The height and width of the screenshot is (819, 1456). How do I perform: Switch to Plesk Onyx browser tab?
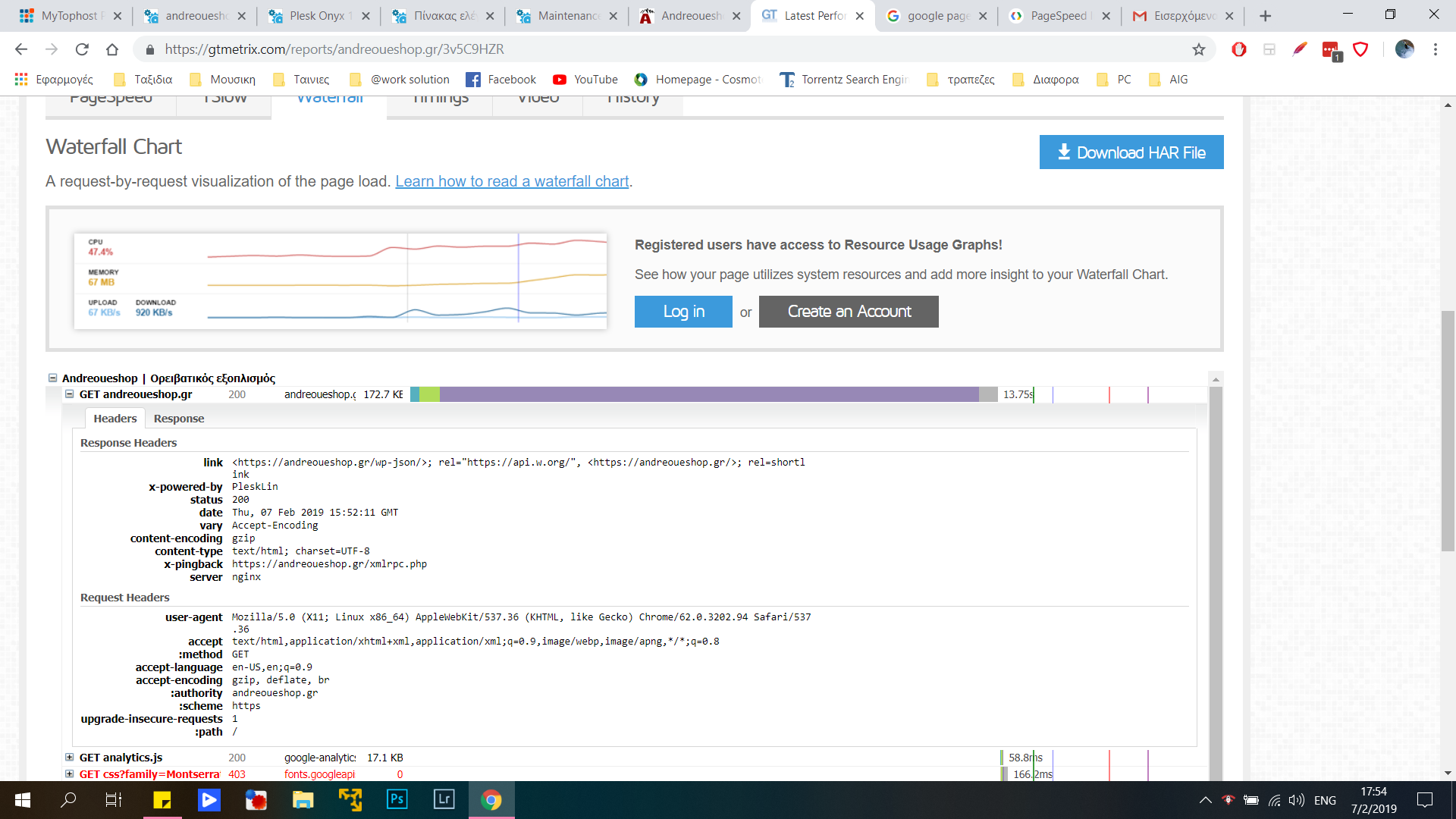pyautogui.click(x=318, y=16)
